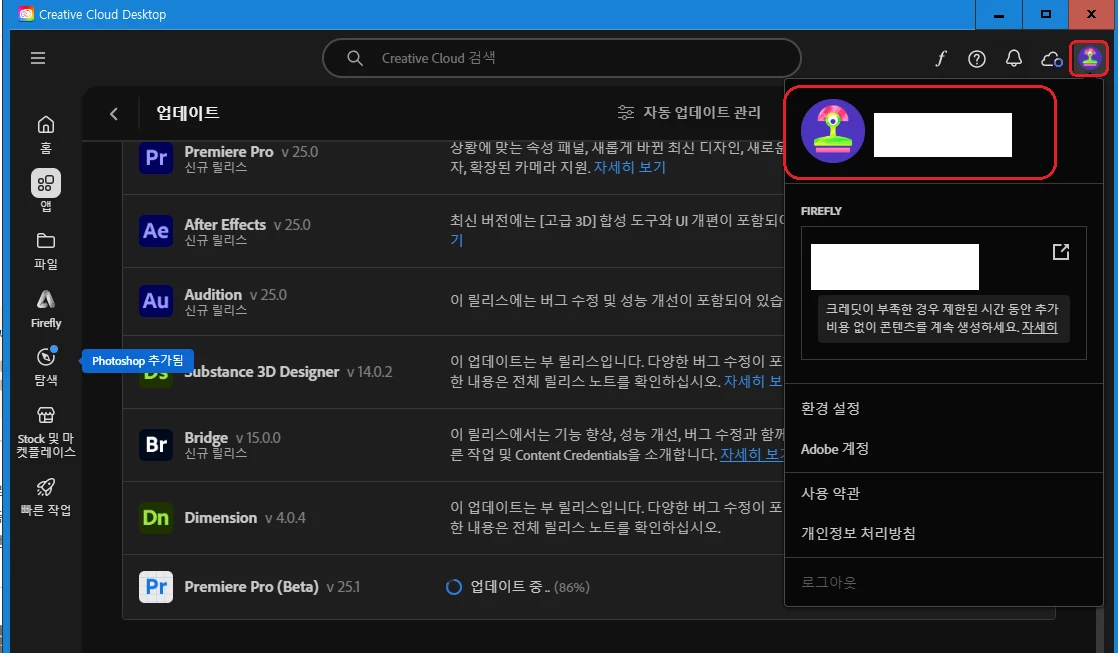
Task: Click the Dimension app icon
Action: (156, 517)
